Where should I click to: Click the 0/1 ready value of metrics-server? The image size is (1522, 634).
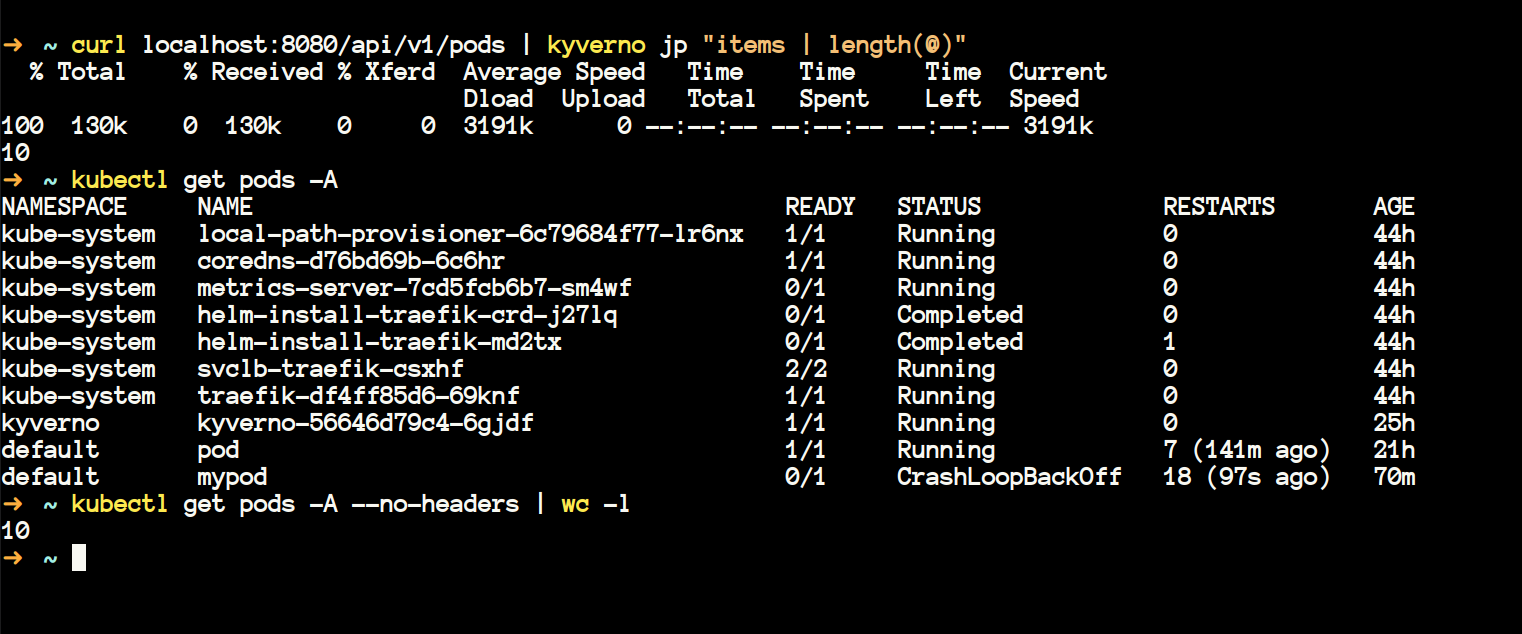coord(806,288)
